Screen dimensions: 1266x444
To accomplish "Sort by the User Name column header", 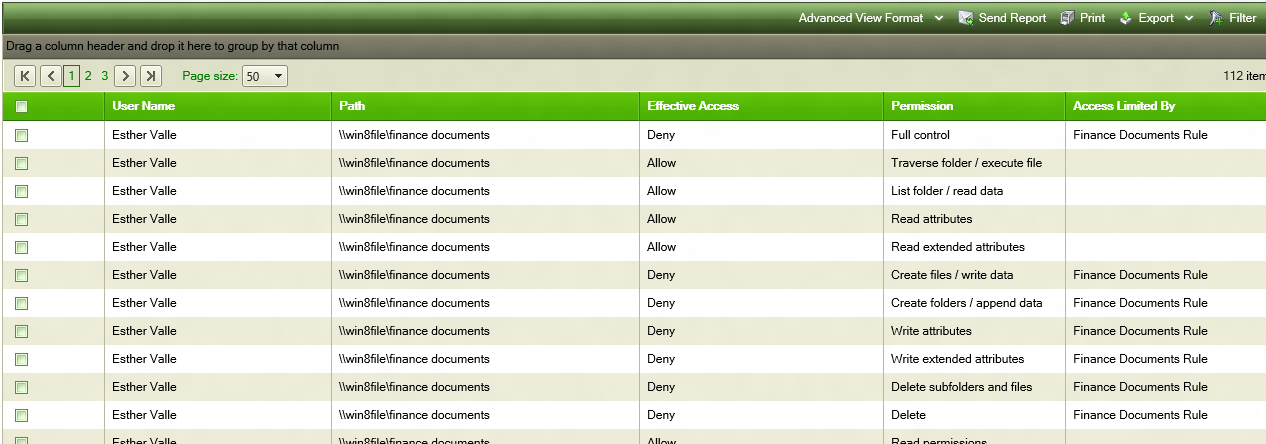I will 144,106.
